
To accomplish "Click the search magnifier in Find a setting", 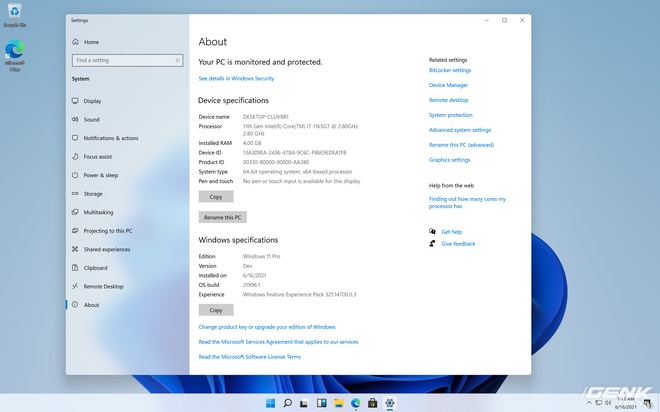I will point(178,60).
